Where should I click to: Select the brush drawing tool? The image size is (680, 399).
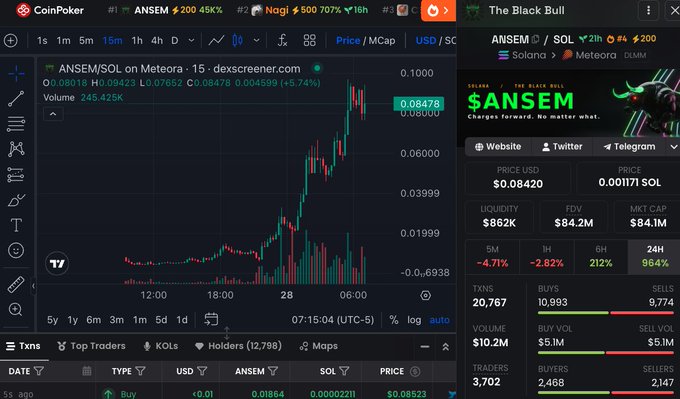16,200
